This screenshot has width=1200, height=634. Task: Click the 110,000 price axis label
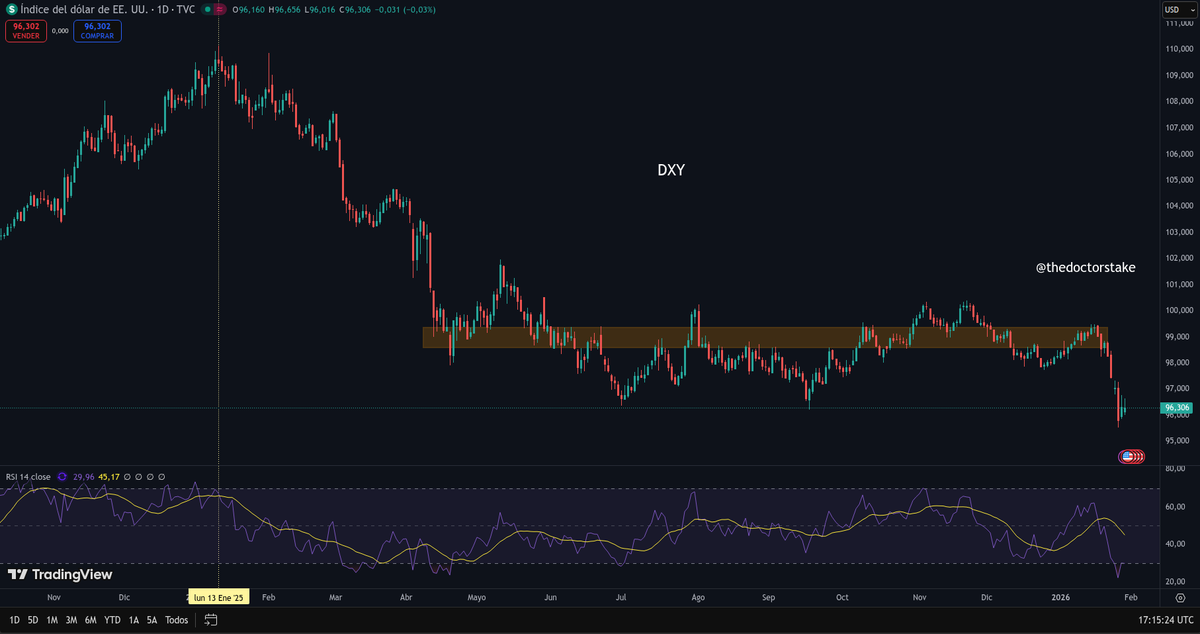(1179, 49)
